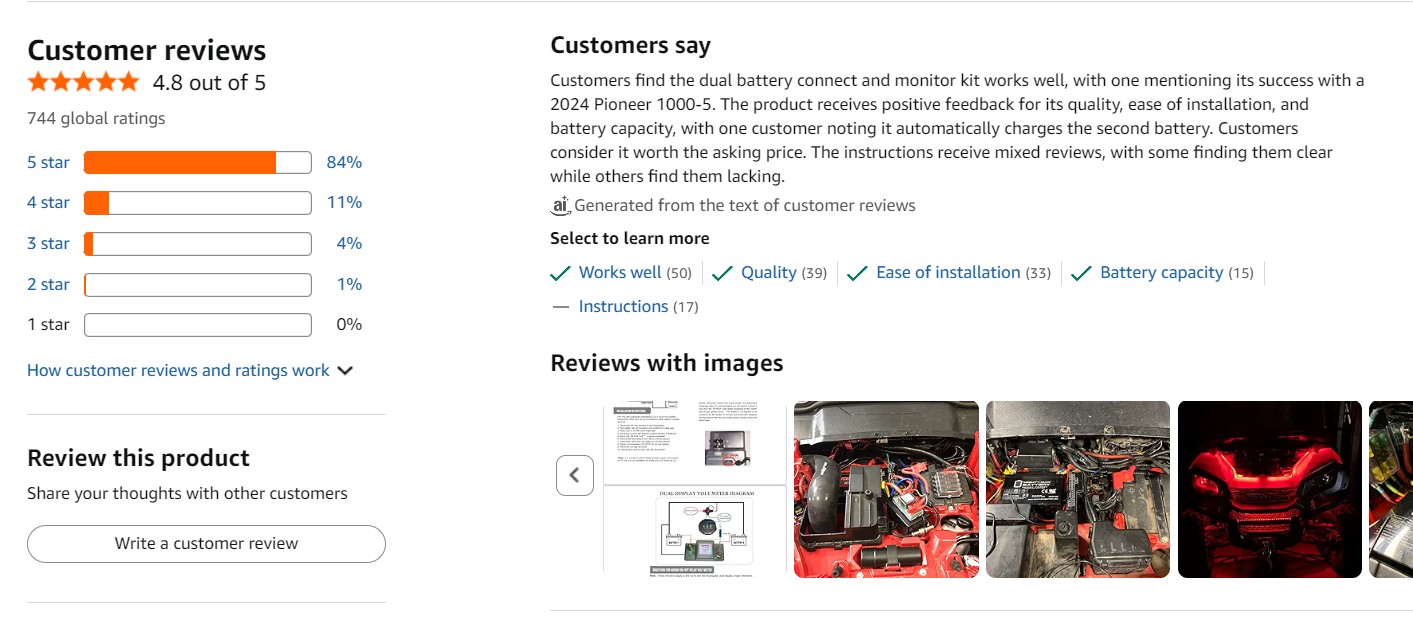View the battery under hood review photo

(x=1077, y=489)
